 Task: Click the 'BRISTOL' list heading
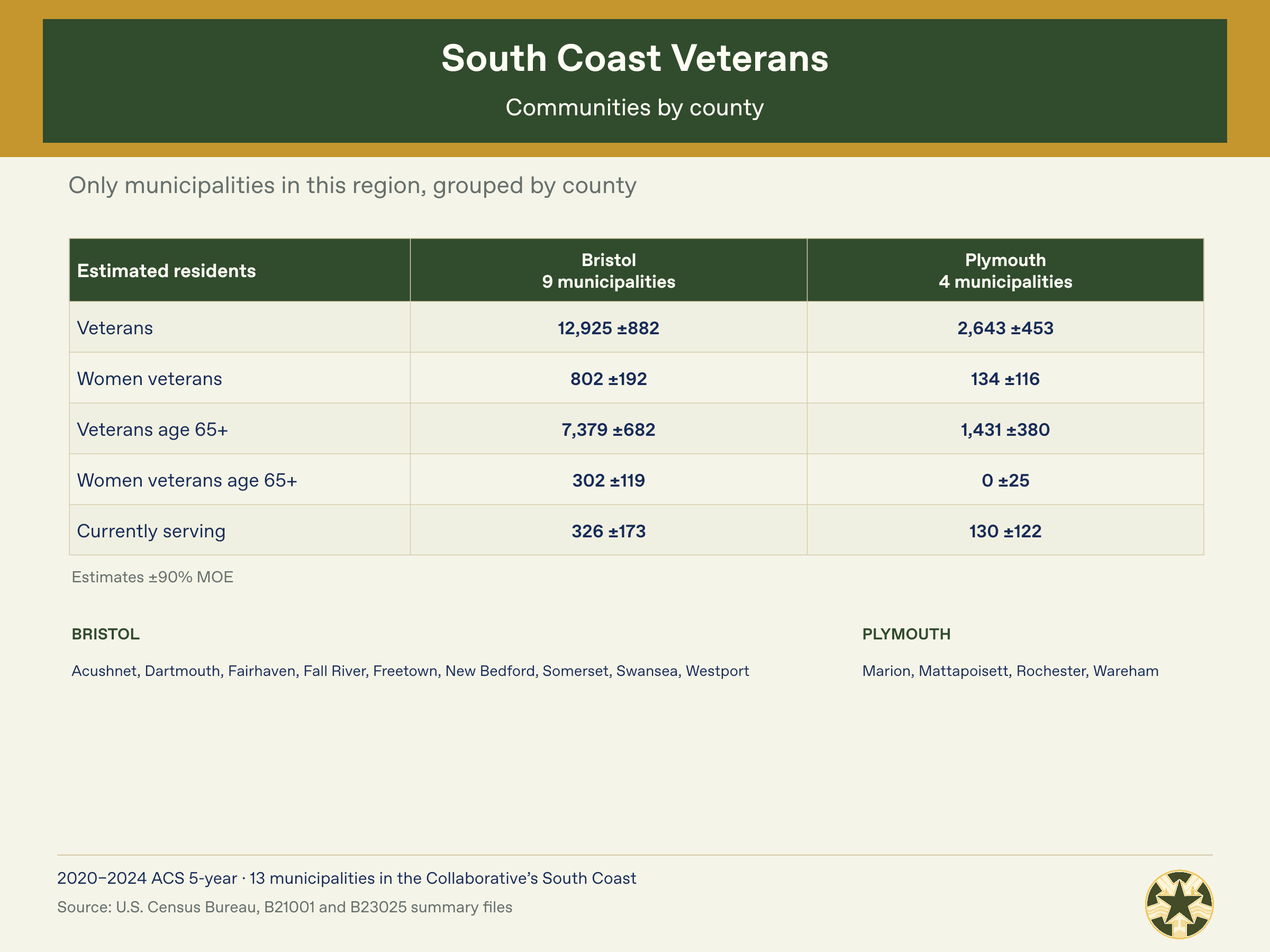click(x=106, y=634)
